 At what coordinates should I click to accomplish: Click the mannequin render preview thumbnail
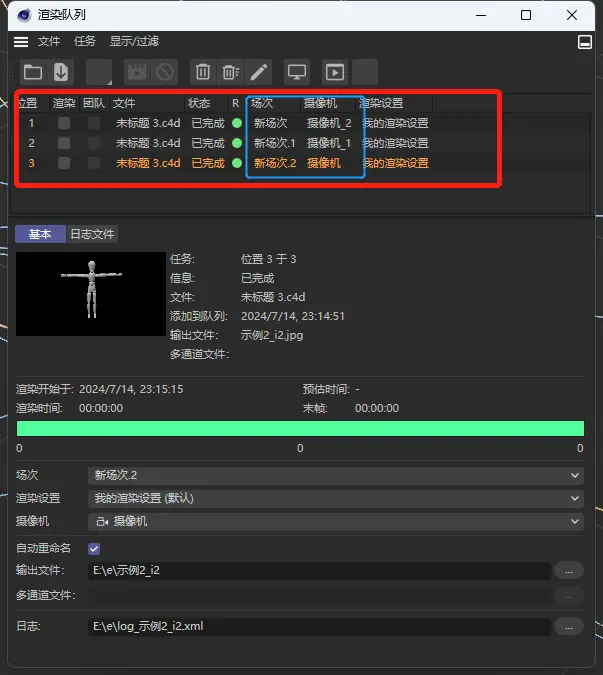(x=91, y=293)
